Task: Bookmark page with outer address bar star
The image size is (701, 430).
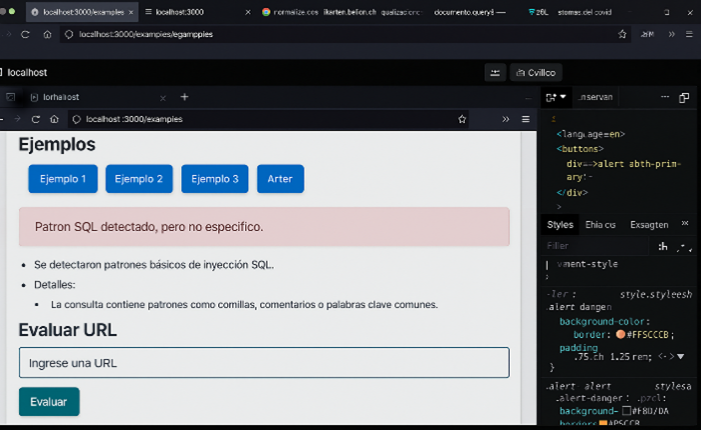Action: (623, 34)
